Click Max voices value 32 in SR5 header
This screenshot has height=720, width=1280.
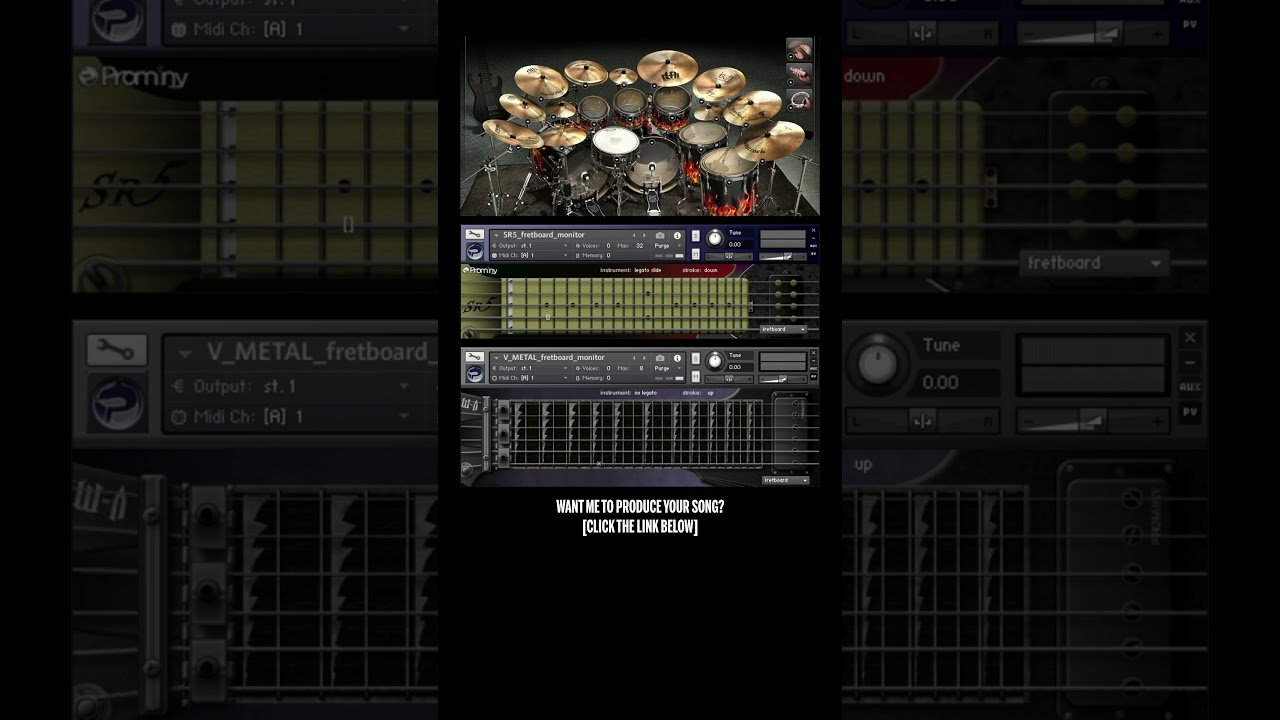[639, 246]
